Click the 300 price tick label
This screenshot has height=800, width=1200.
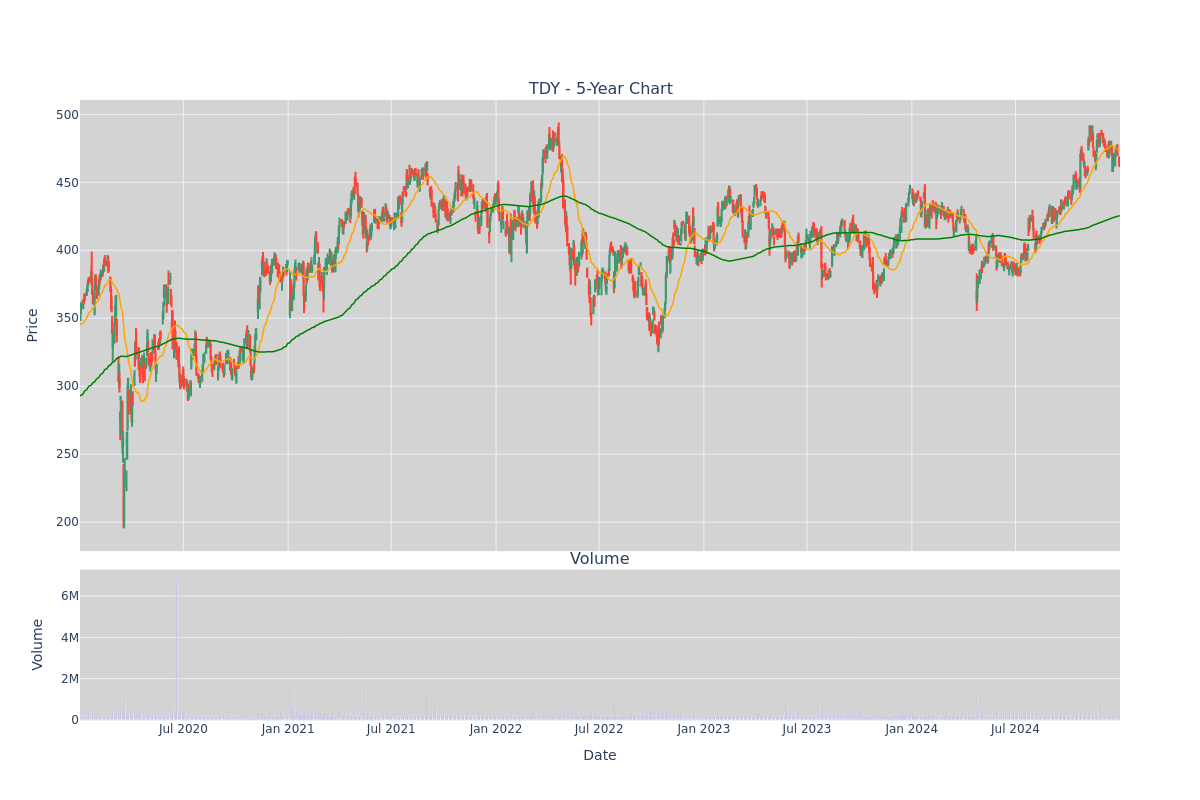tap(67, 386)
